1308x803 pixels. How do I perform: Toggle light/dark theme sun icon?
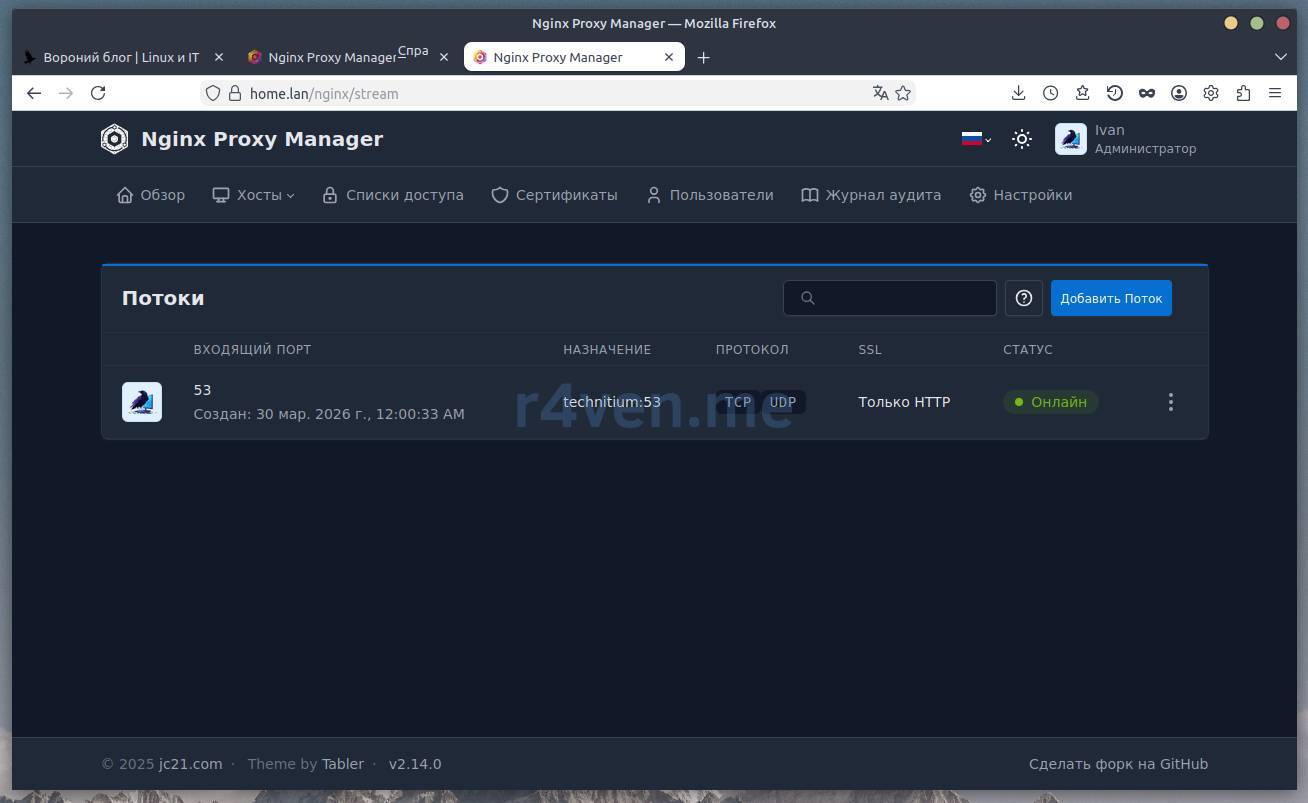pyautogui.click(x=1021, y=139)
